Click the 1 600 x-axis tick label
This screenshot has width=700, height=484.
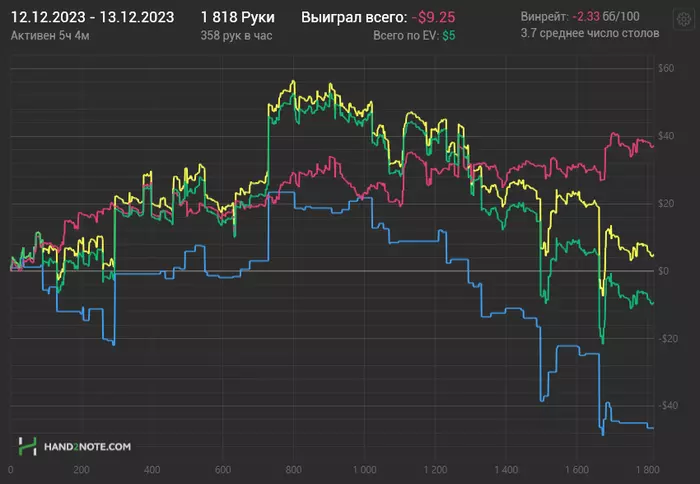point(577,470)
